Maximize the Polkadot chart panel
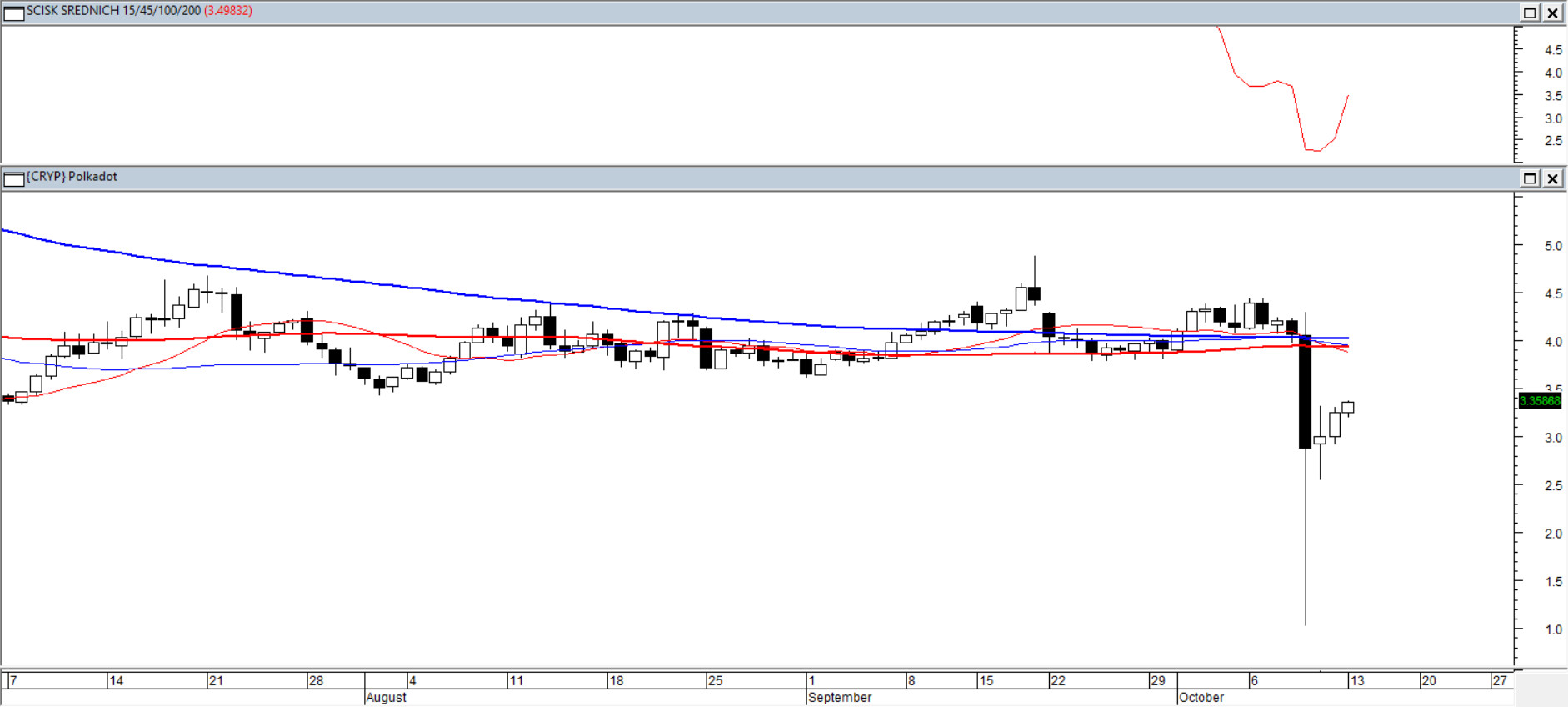1568x707 pixels. pos(1530,178)
